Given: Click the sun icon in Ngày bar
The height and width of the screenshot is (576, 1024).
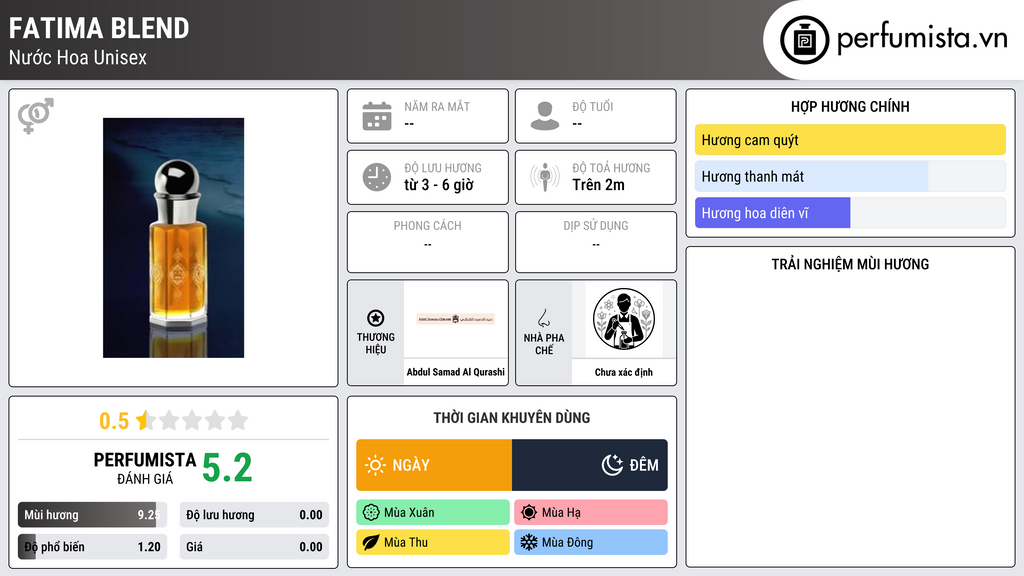Looking at the screenshot, I should tap(375, 465).
